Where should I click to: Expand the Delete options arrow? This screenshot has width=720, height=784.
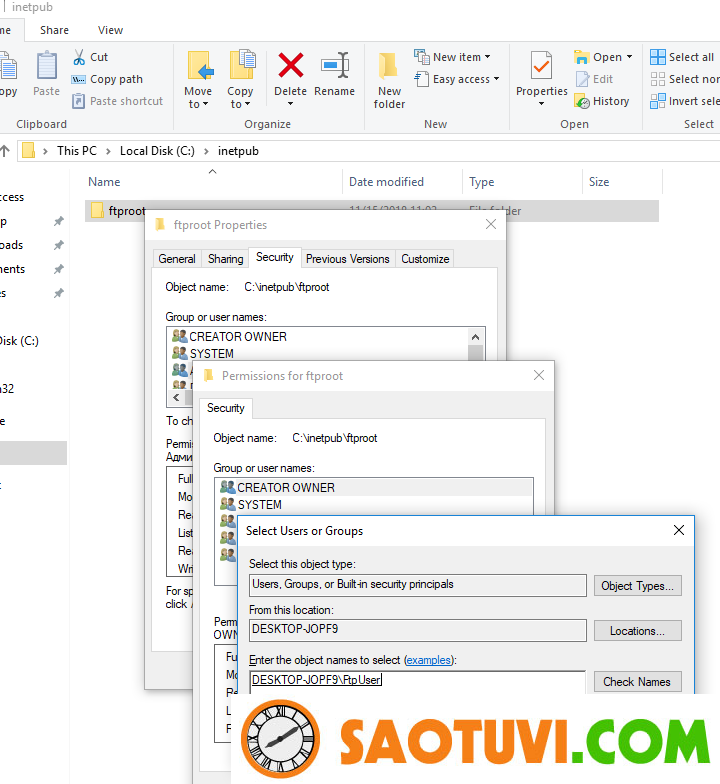coord(290,104)
